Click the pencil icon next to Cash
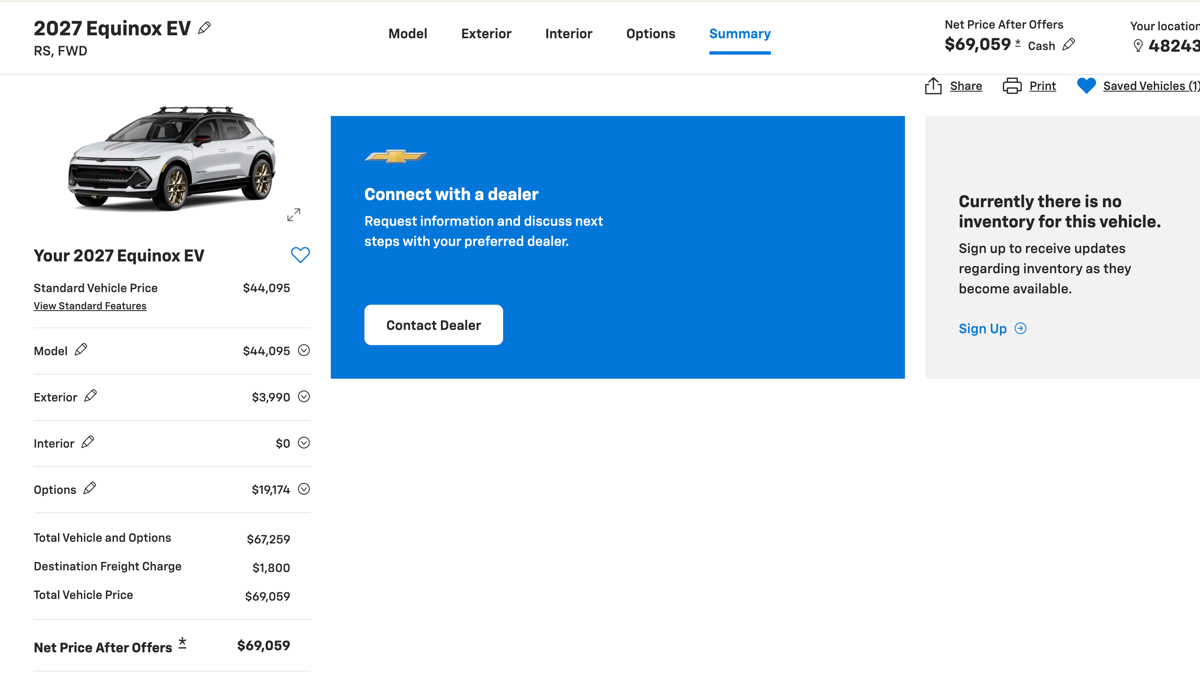The image size is (1200, 675). (x=1069, y=44)
